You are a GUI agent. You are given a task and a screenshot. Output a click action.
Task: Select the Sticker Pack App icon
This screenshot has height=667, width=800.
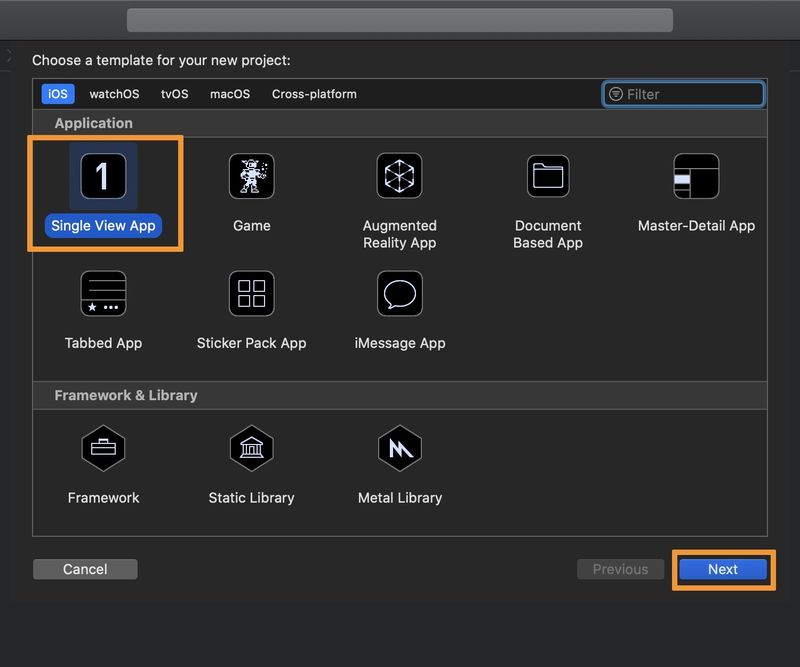[252, 294]
